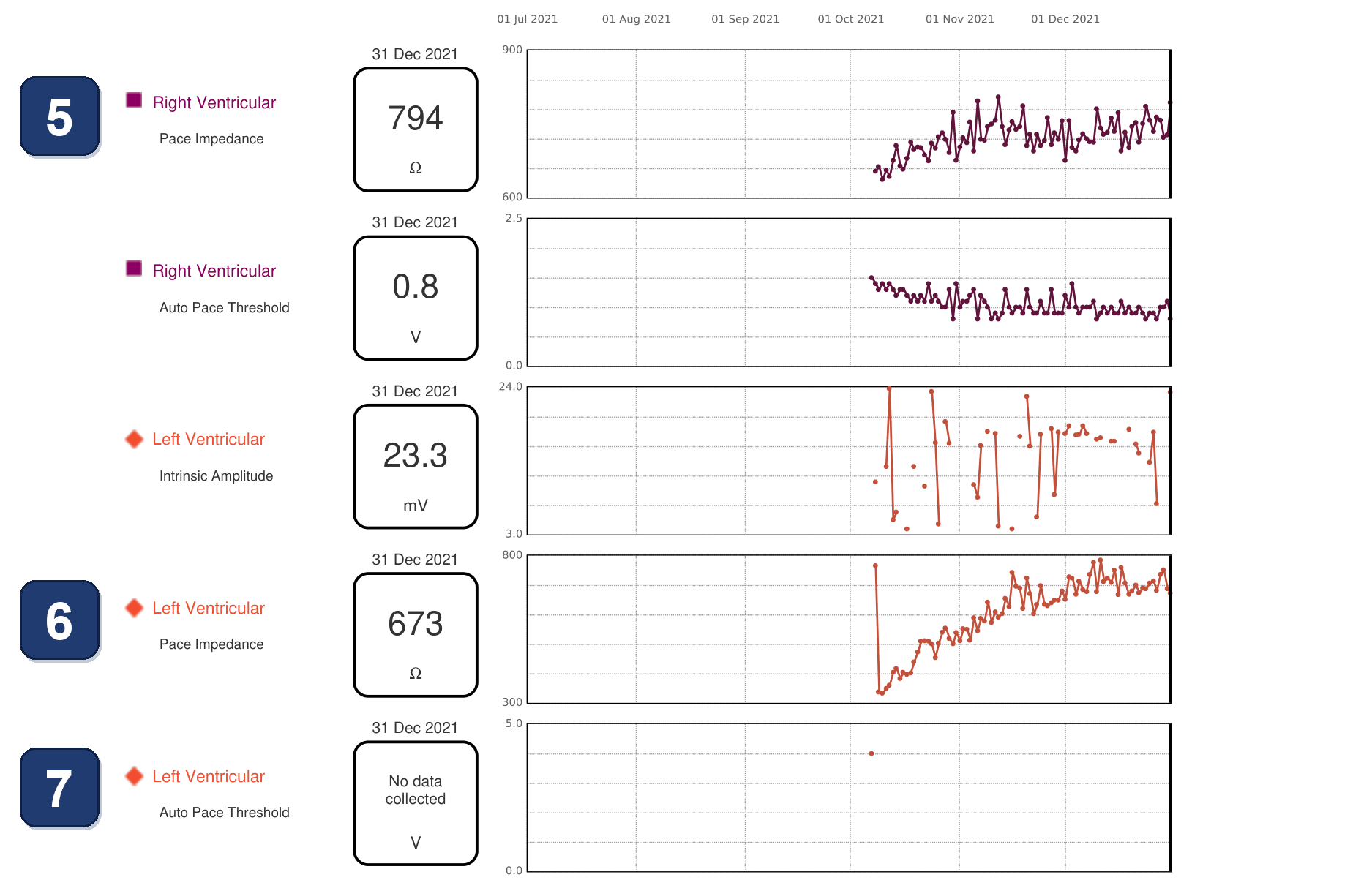Click "Left Ventricular" above Intrinsic Amplitude
This screenshot has width=1372, height=880.
click(209, 439)
